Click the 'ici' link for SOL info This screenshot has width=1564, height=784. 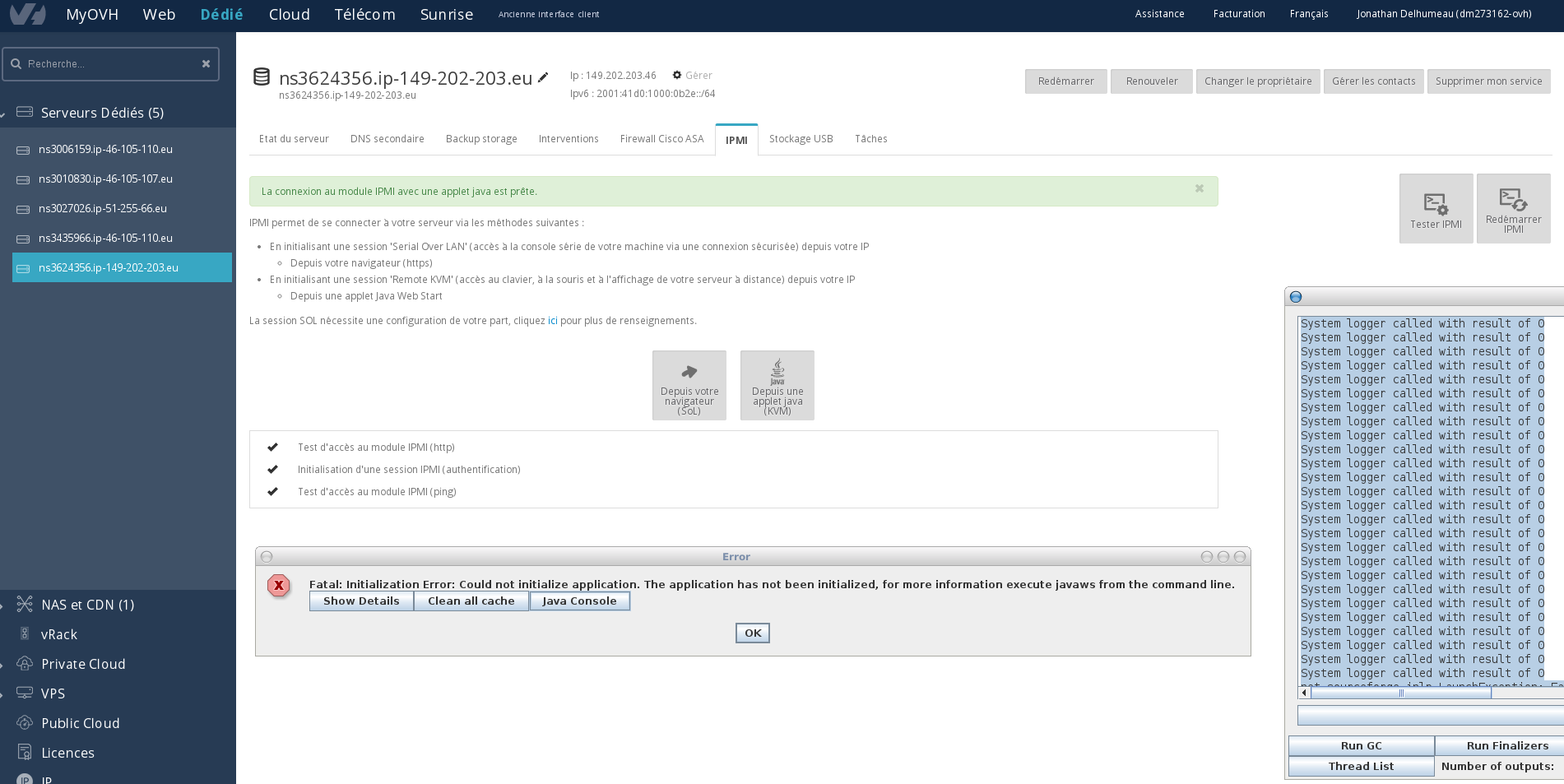(553, 321)
